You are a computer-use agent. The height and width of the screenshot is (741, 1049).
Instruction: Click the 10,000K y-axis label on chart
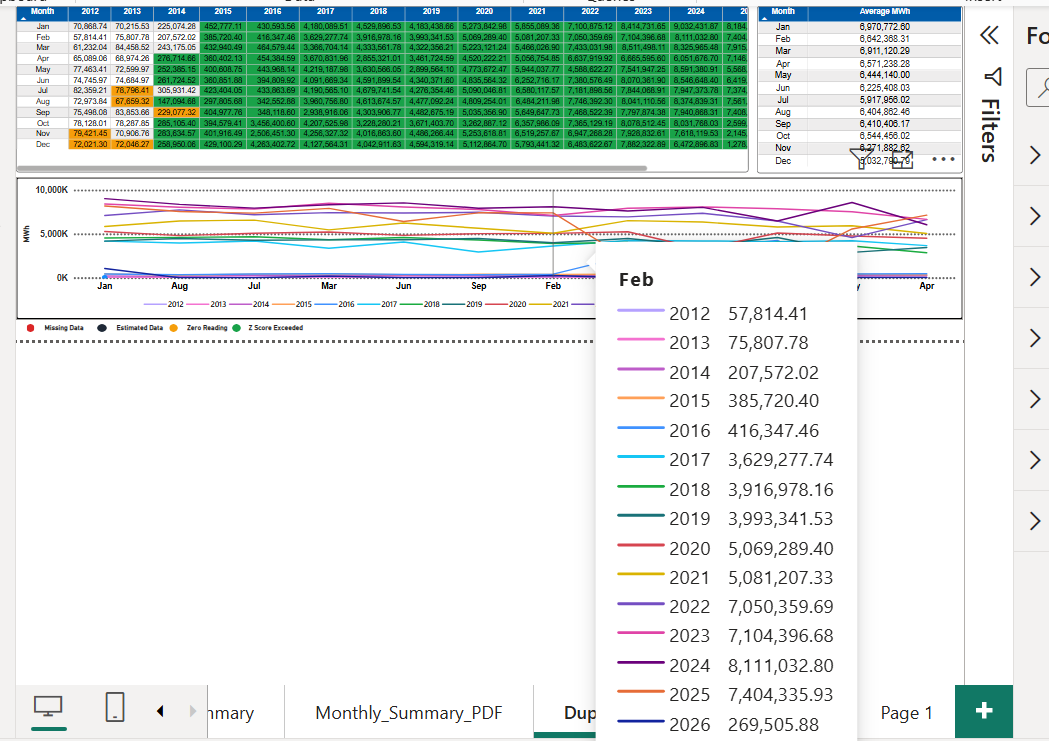tap(52, 190)
